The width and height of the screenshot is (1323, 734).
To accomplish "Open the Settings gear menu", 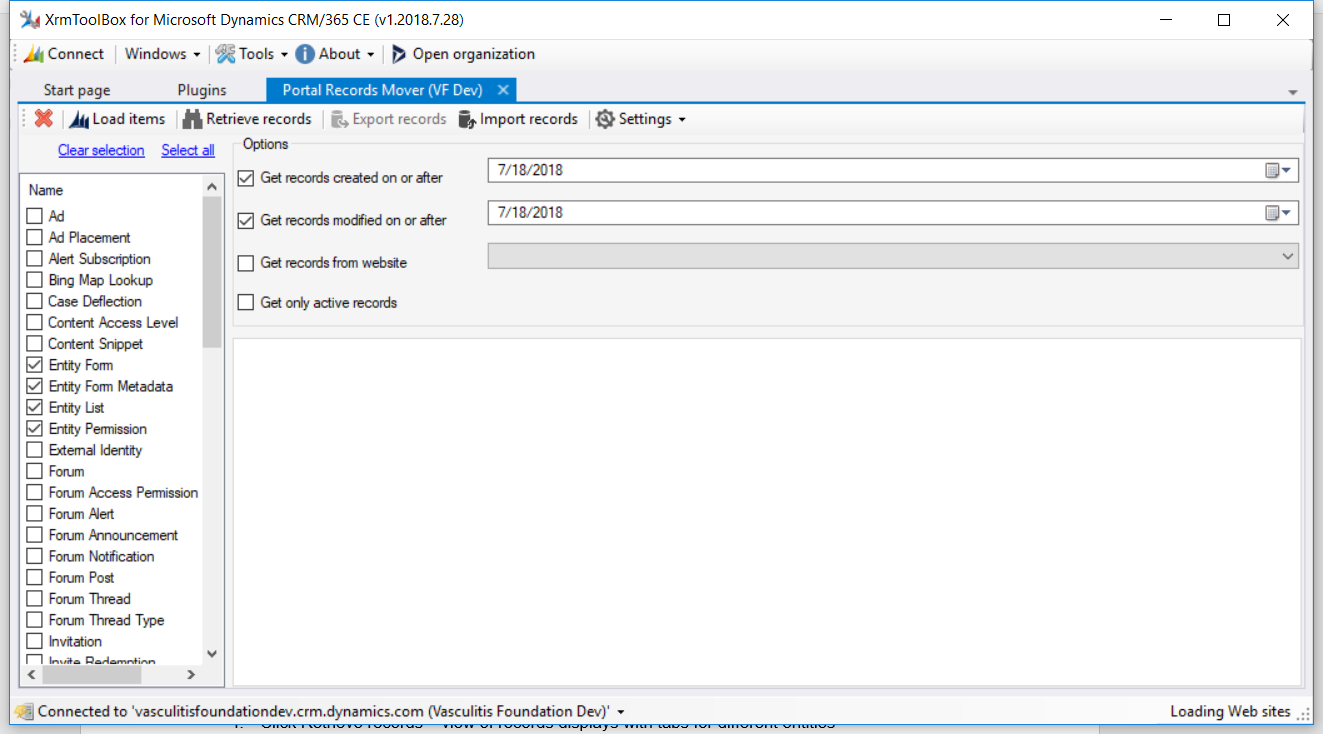I will 641,119.
